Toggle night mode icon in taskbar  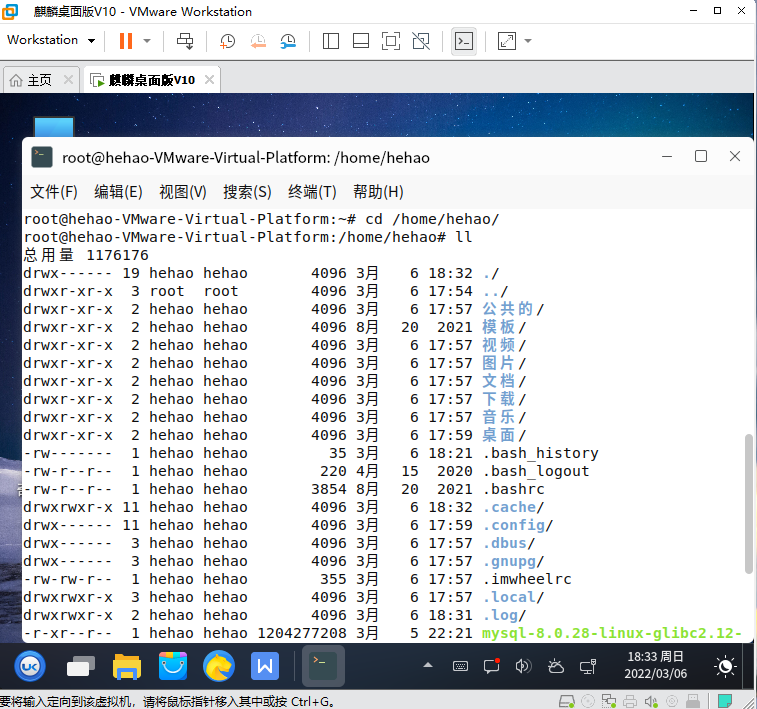click(725, 667)
